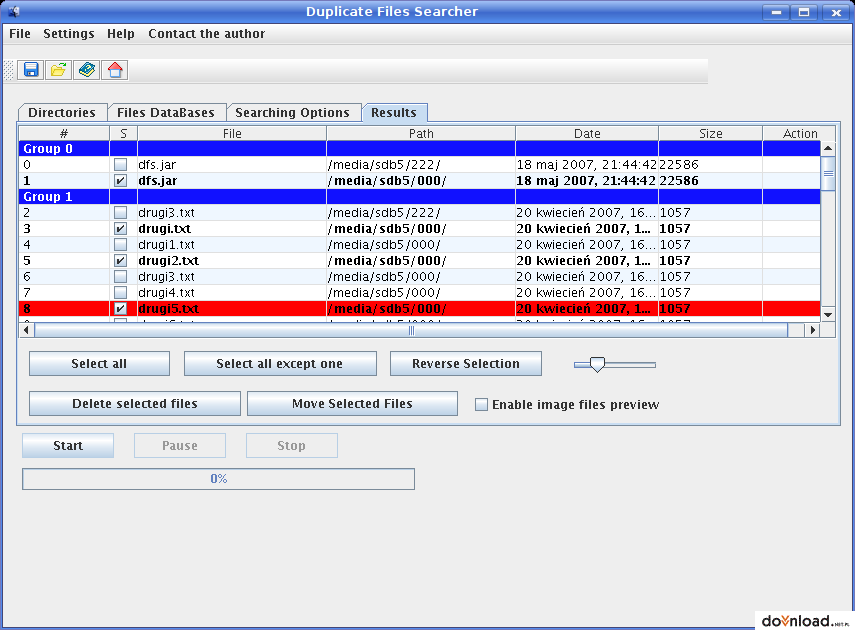Check the box for row 2 drugi3.txt
Image resolution: width=855 pixels, height=630 pixels.
tap(121, 213)
